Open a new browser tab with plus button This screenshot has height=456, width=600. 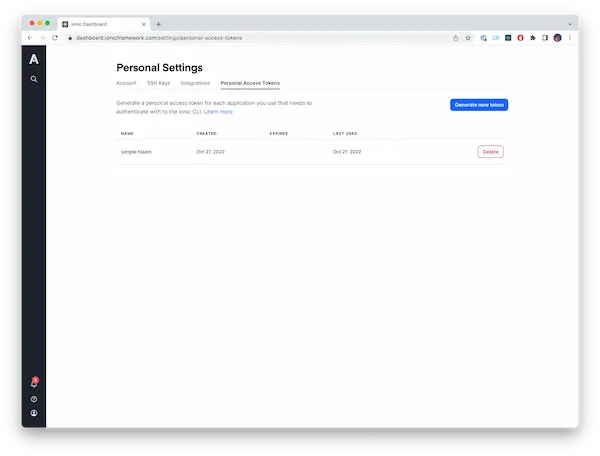[158, 23]
